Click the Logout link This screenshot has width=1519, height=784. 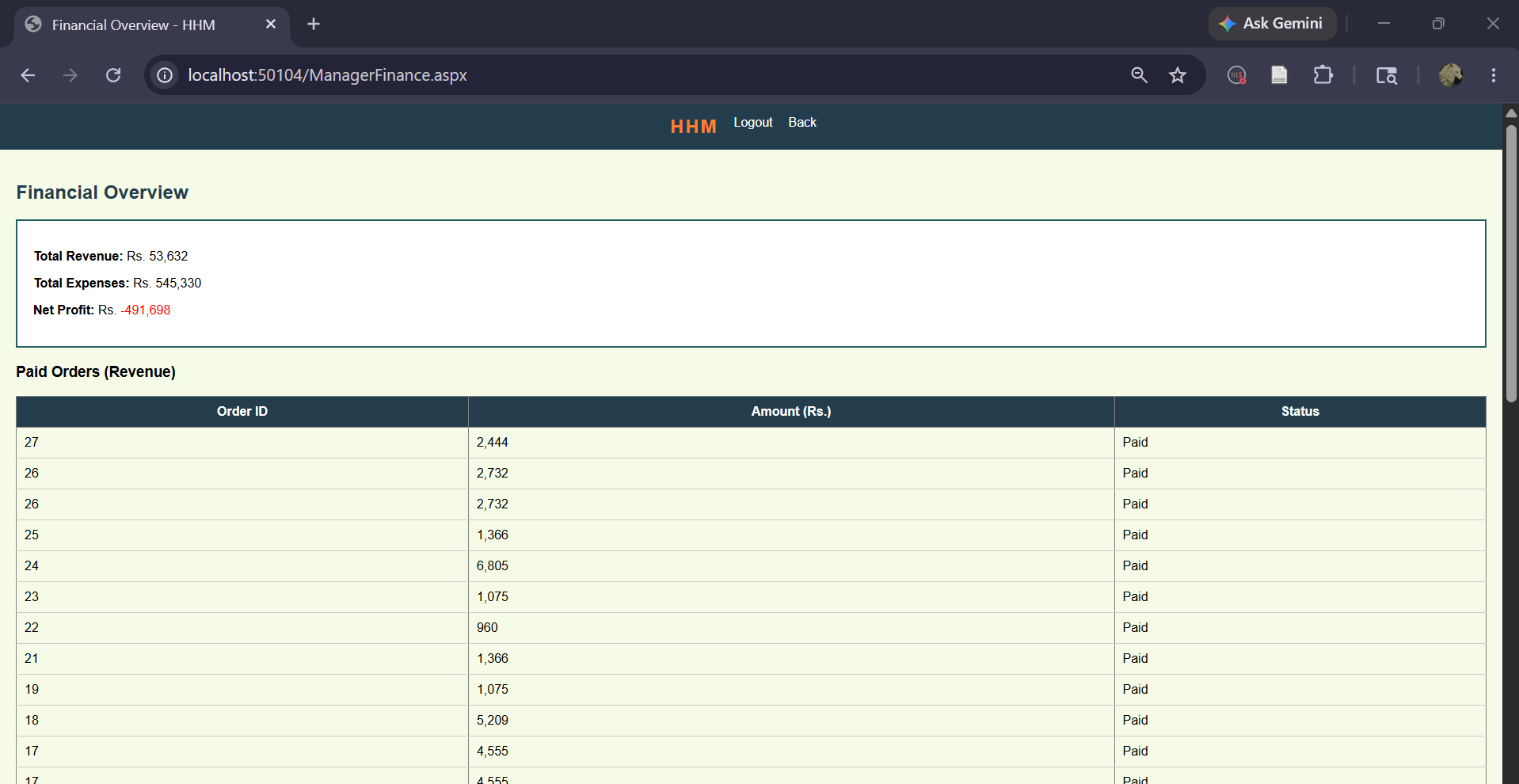click(752, 122)
